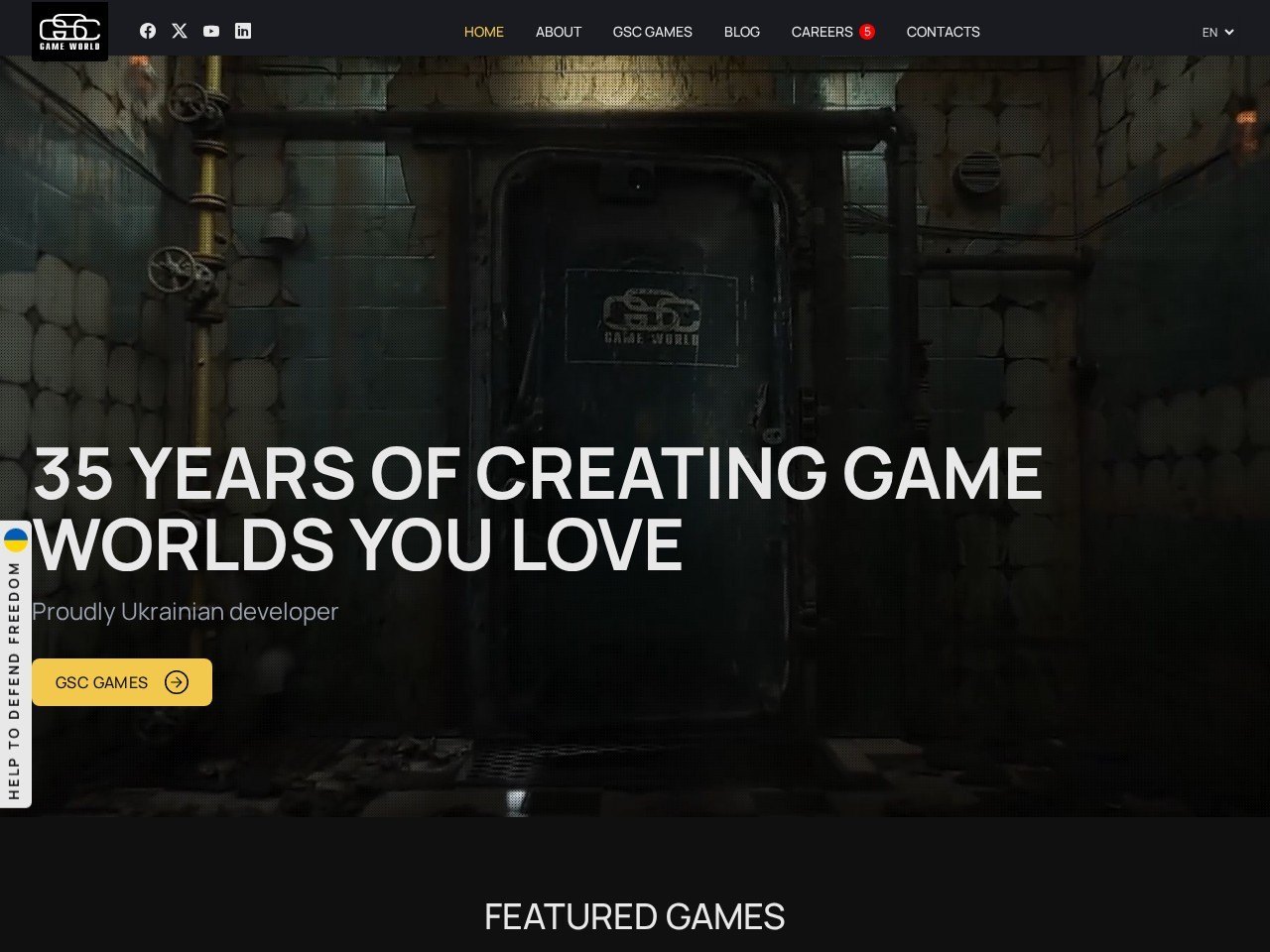Click the GSC Game World logo
The height and width of the screenshot is (952, 1270).
click(x=69, y=31)
